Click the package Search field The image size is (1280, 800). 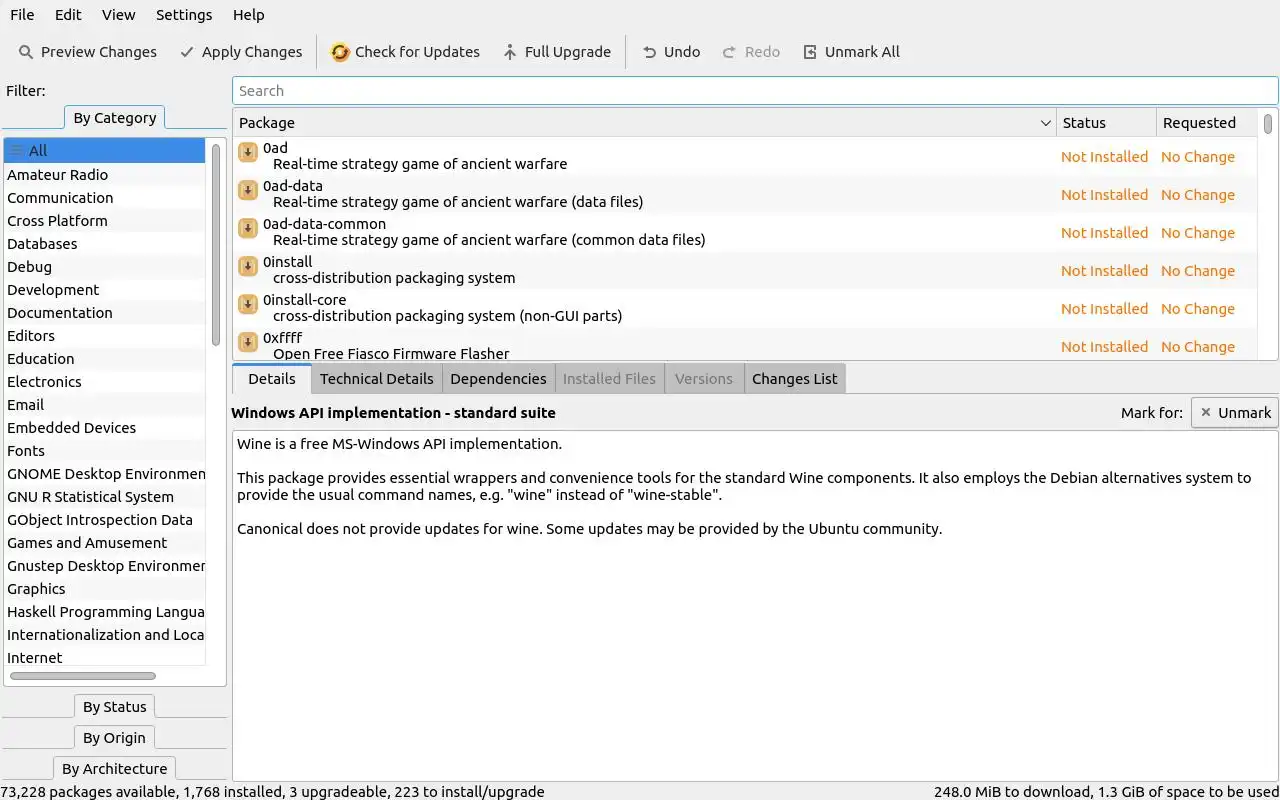coord(755,91)
